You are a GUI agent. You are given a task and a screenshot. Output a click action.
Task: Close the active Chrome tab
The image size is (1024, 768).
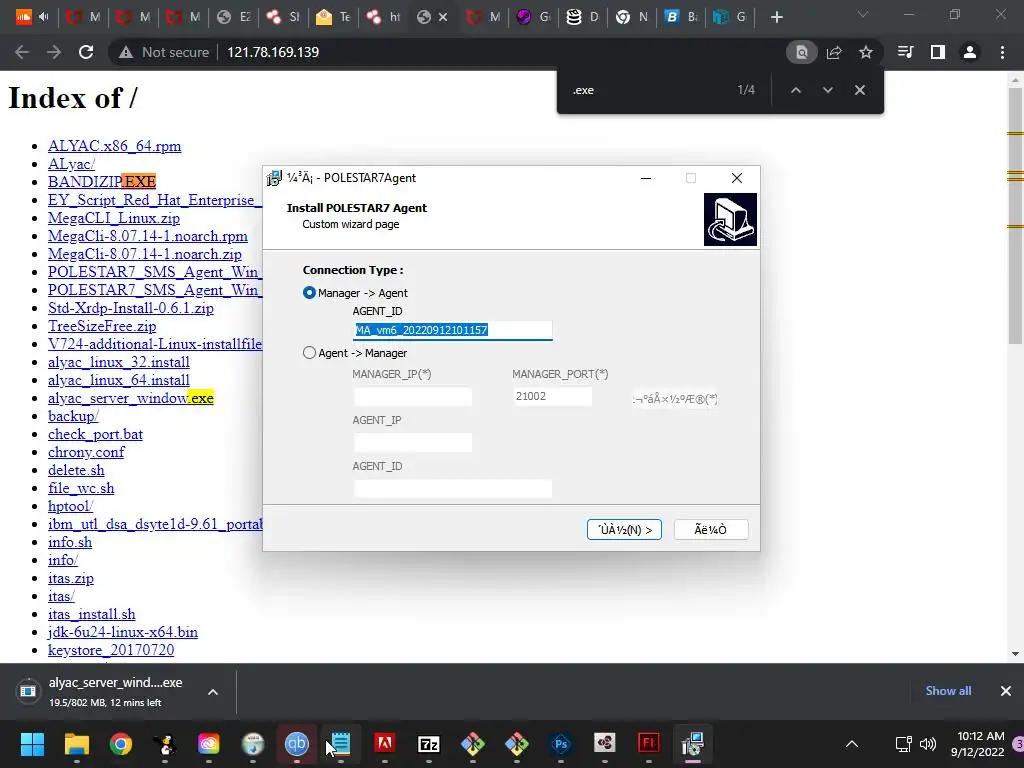pyautogui.click(x=443, y=18)
